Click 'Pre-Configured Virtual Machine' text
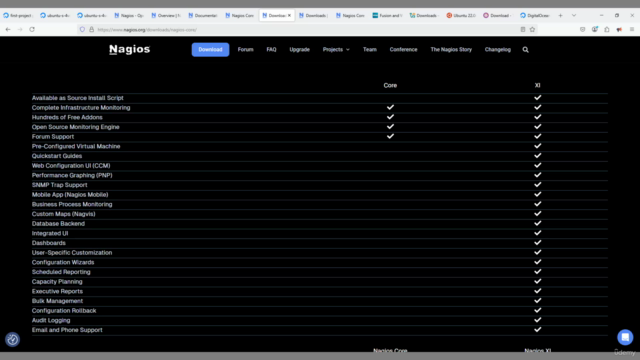640x360 pixels. 76,146
